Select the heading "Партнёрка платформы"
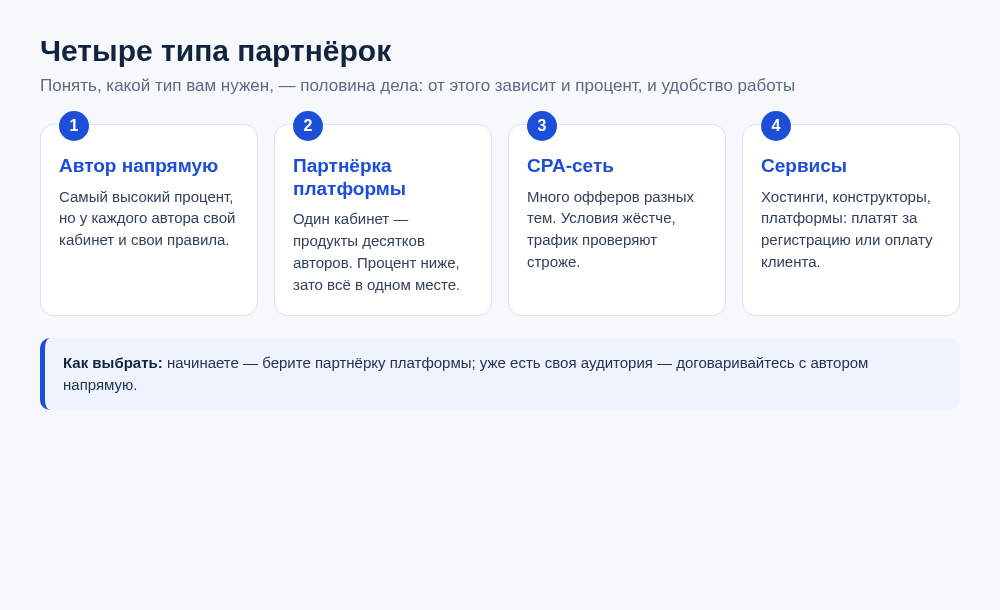 (x=349, y=177)
